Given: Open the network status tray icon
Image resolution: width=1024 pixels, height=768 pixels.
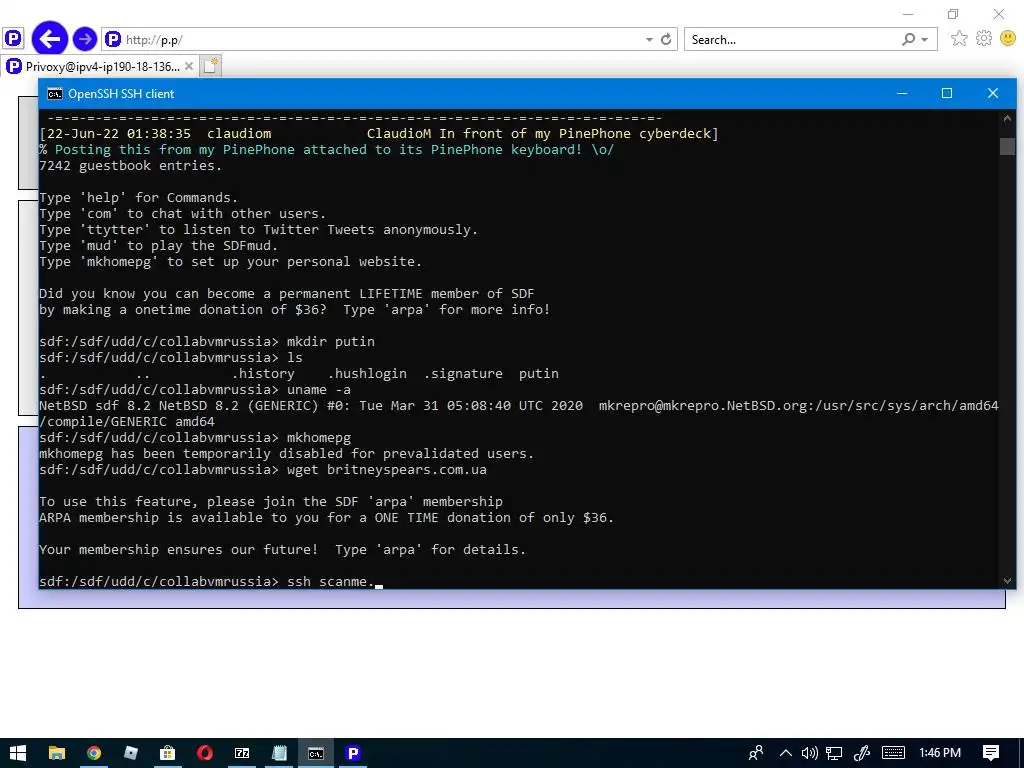Looking at the screenshot, I should point(834,753).
